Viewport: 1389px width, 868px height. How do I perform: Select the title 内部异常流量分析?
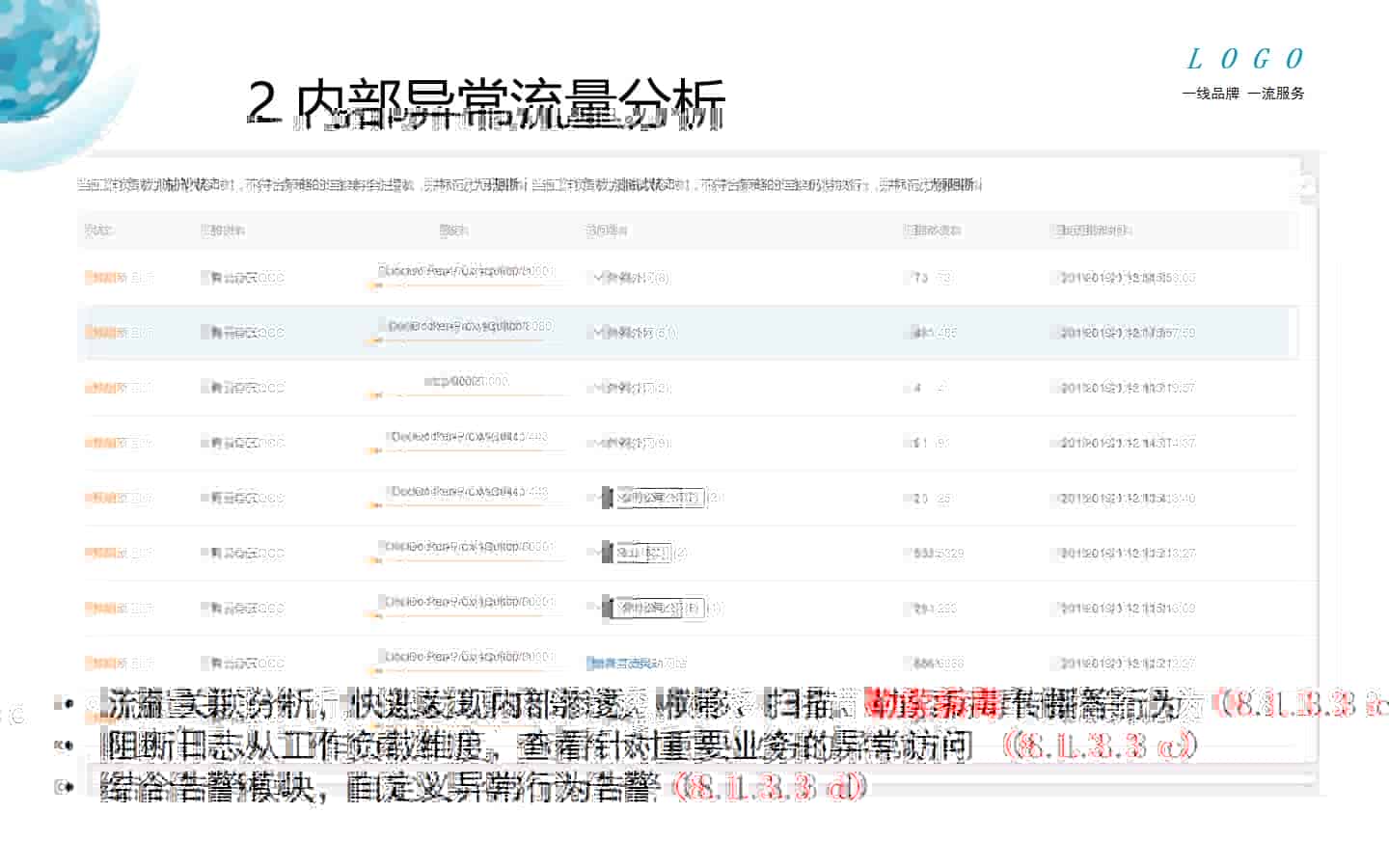(511, 104)
